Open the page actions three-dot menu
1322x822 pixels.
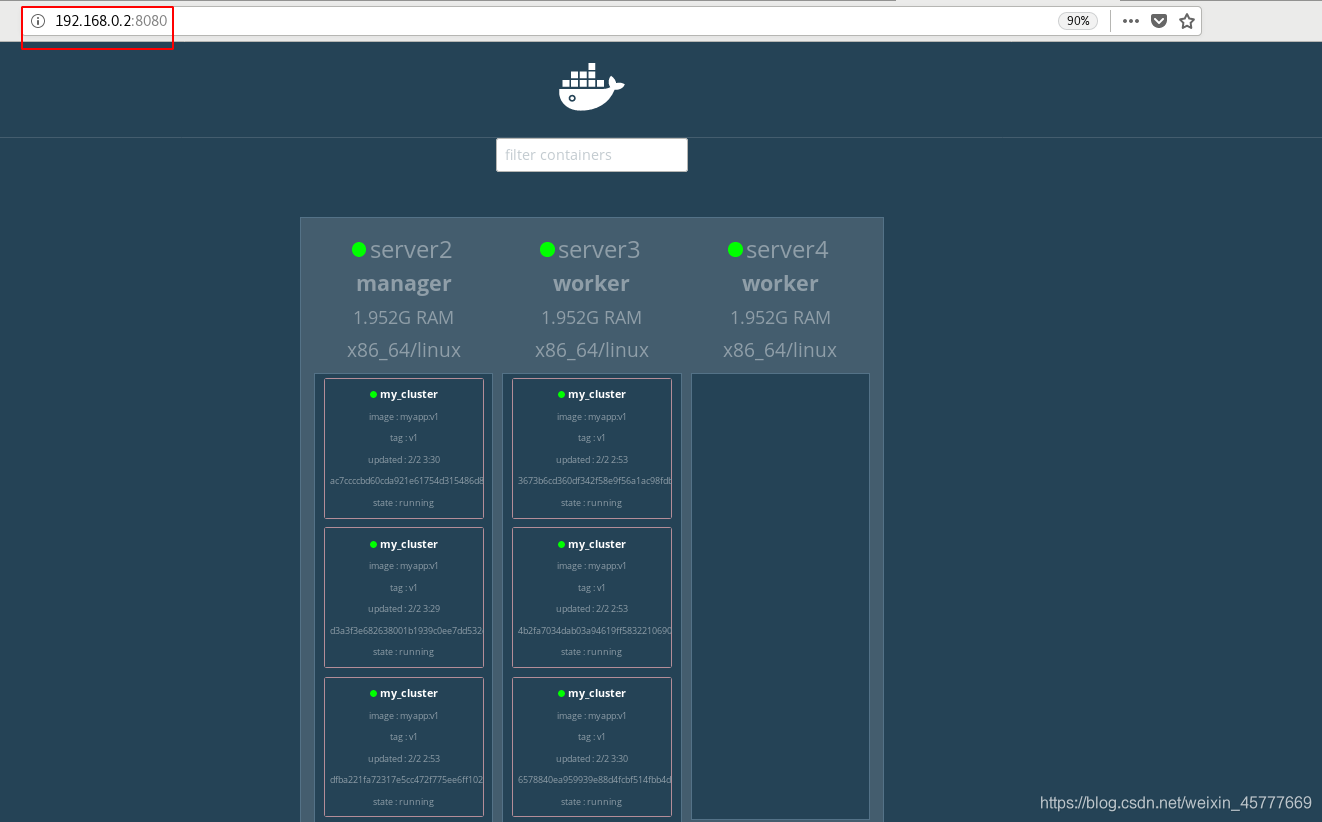pyautogui.click(x=1131, y=21)
